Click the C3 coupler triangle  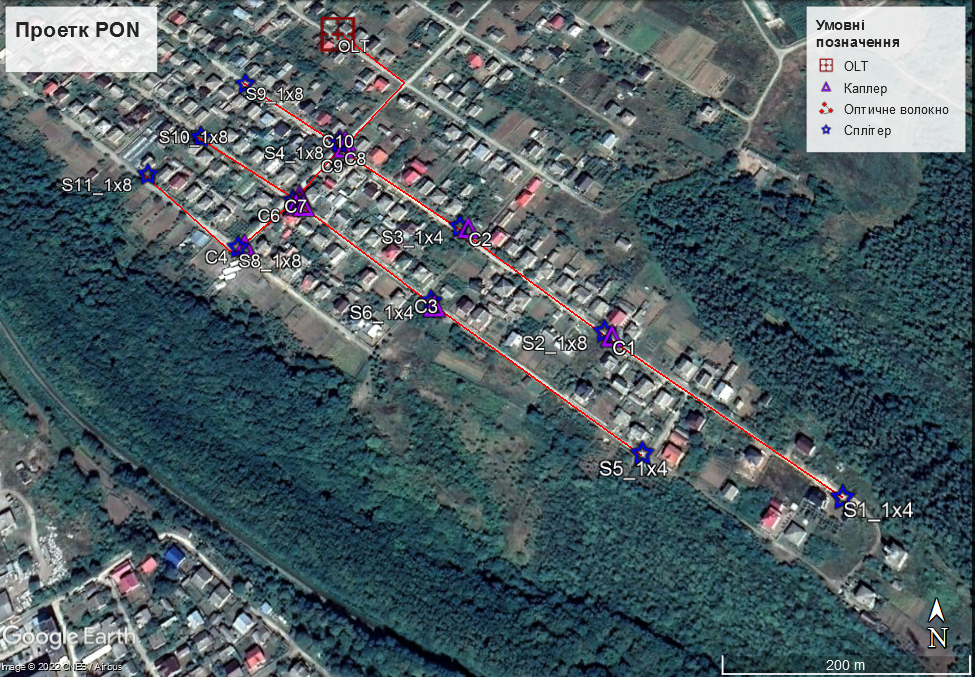click(x=432, y=305)
